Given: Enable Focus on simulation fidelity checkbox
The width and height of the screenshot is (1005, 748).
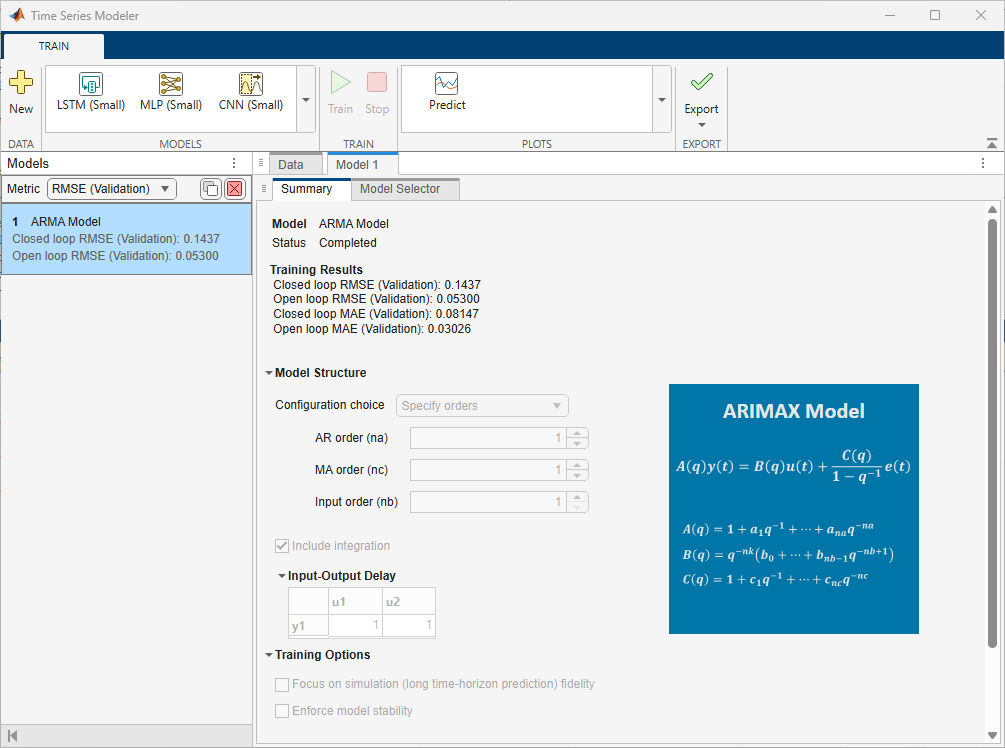Looking at the screenshot, I should click(282, 684).
